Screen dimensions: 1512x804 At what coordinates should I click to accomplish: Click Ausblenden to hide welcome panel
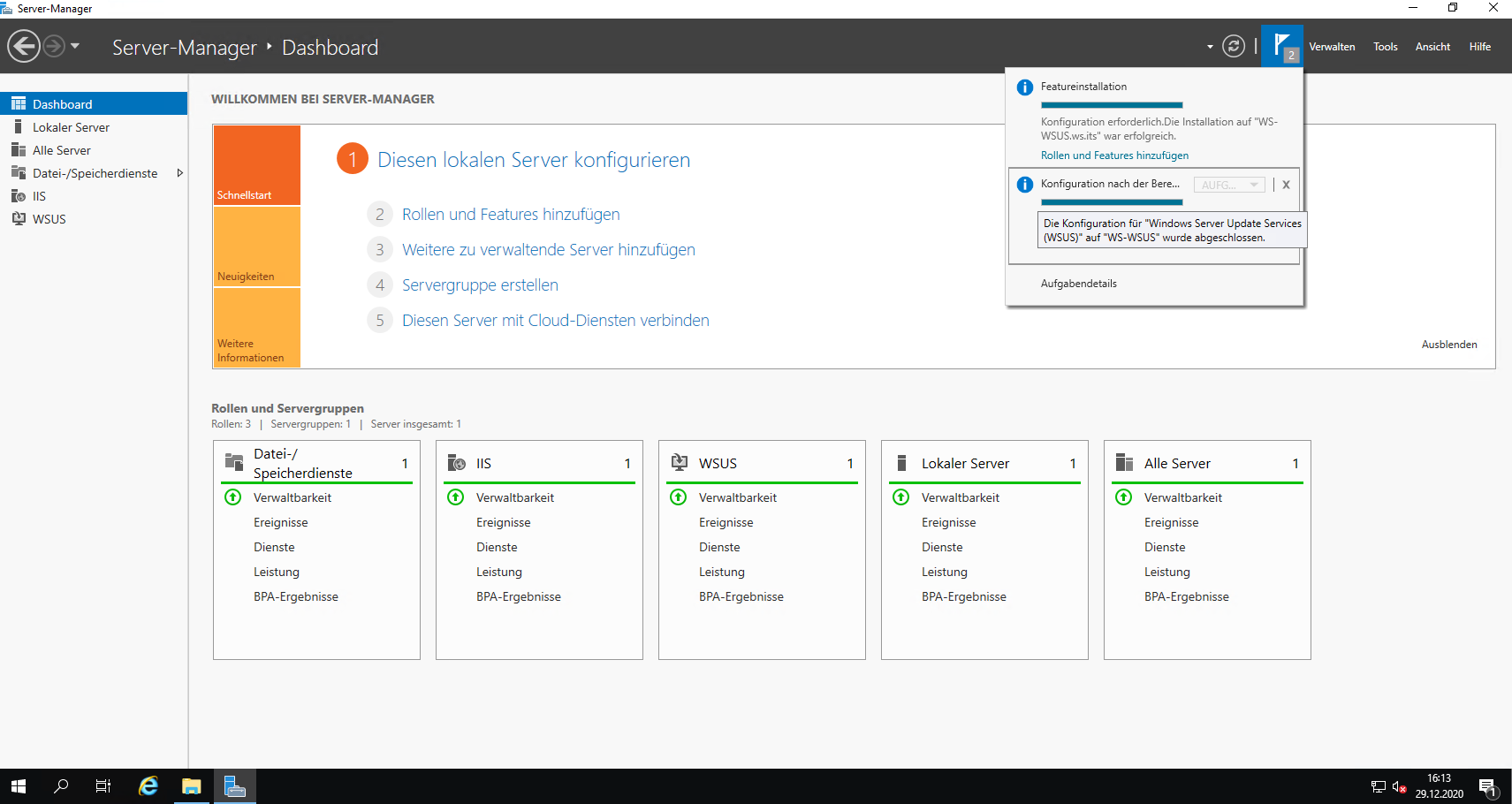pyautogui.click(x=1449, y=345)
